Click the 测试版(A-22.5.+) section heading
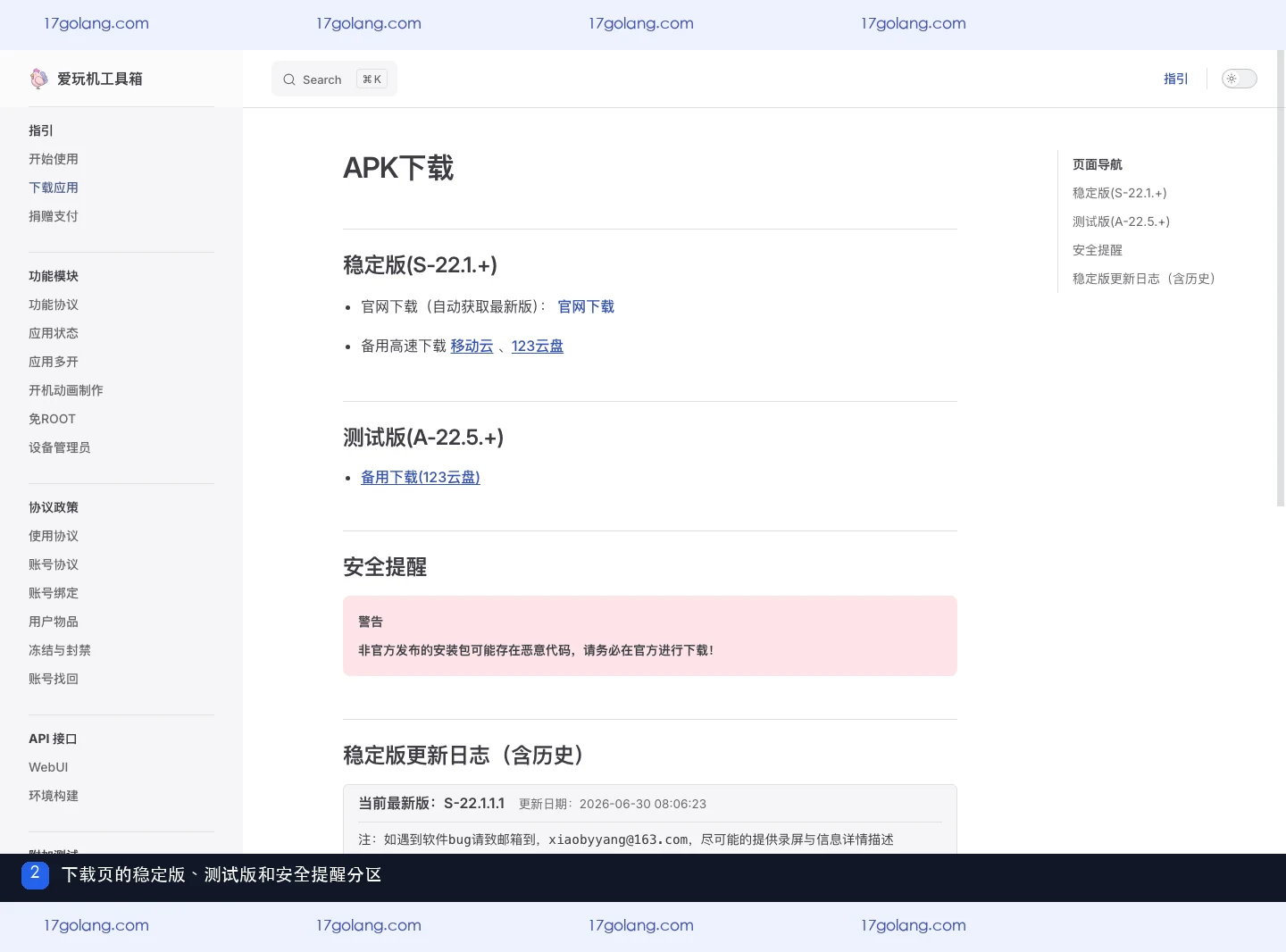Image resolution: width=1286 pixels, height=952 pixels. [423, 437]
